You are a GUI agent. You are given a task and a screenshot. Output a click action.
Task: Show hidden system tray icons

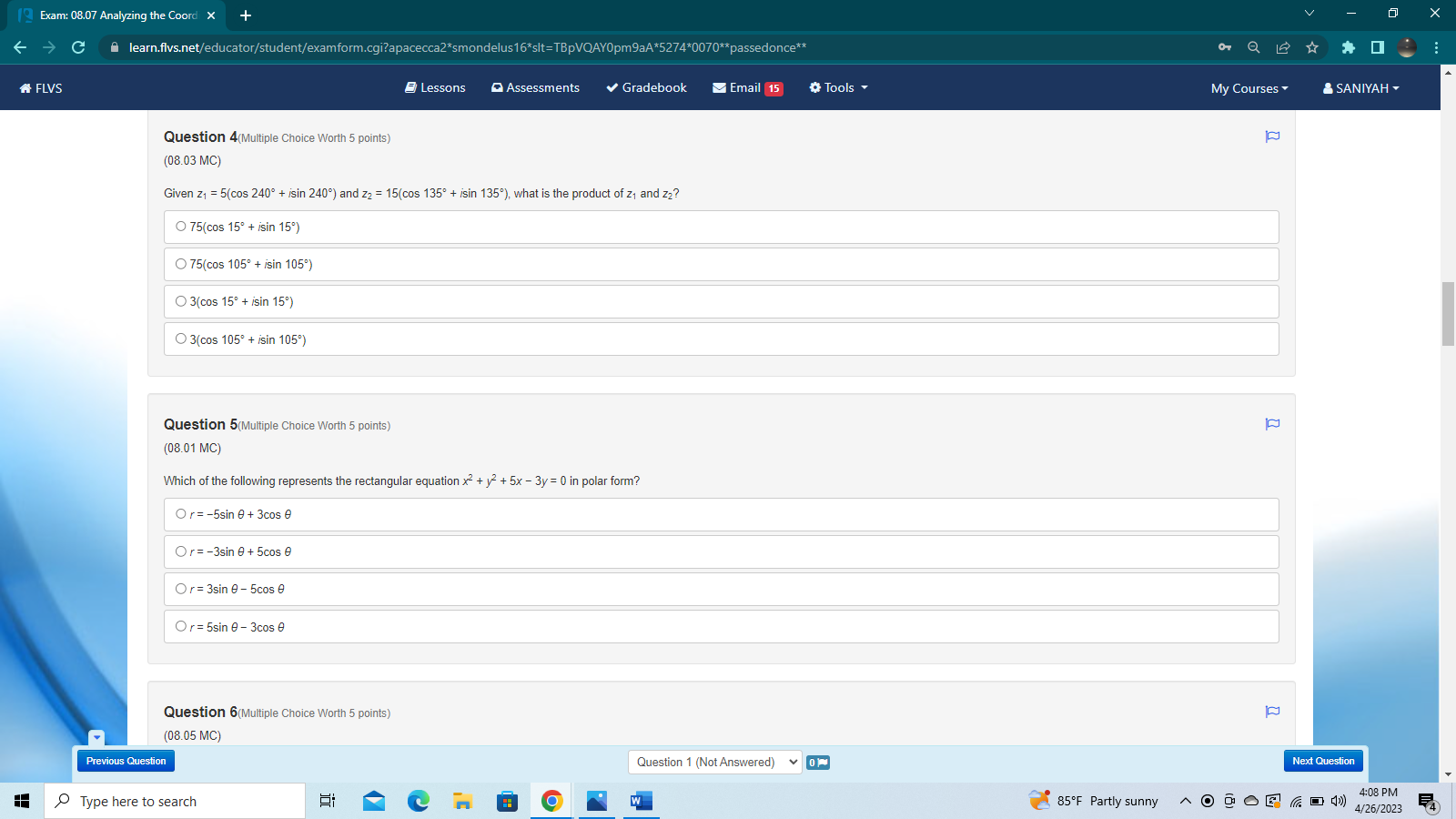tap(1185, 801)
